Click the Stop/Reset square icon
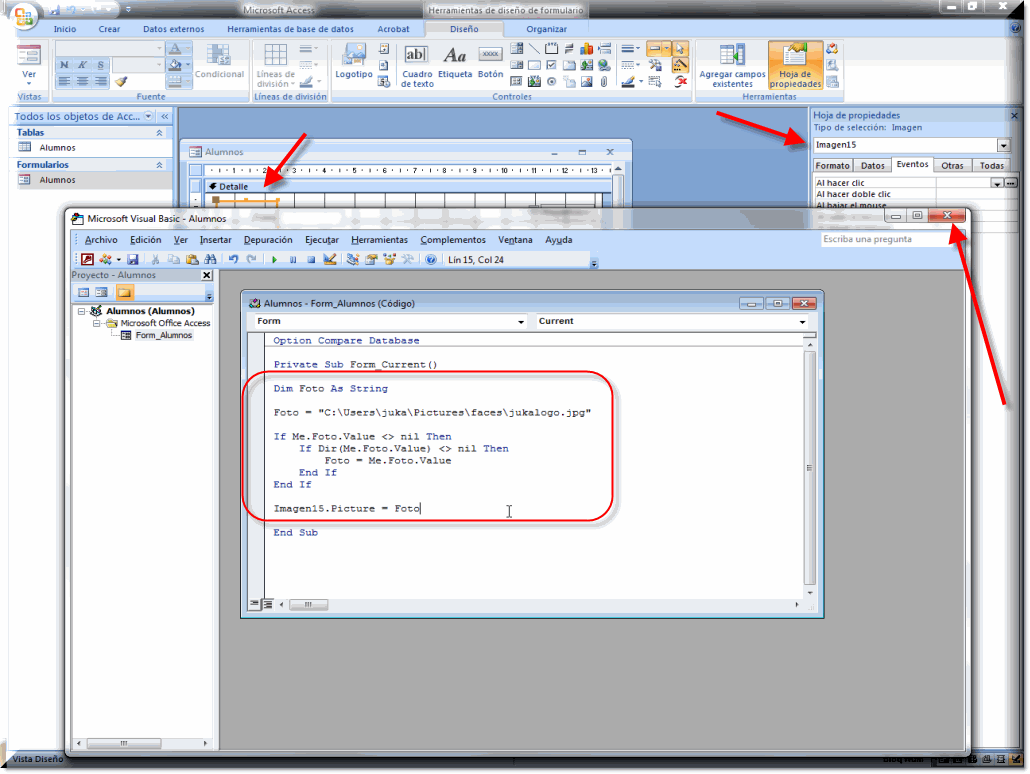This screenshot has width=1030, height=774. point(311,260)
